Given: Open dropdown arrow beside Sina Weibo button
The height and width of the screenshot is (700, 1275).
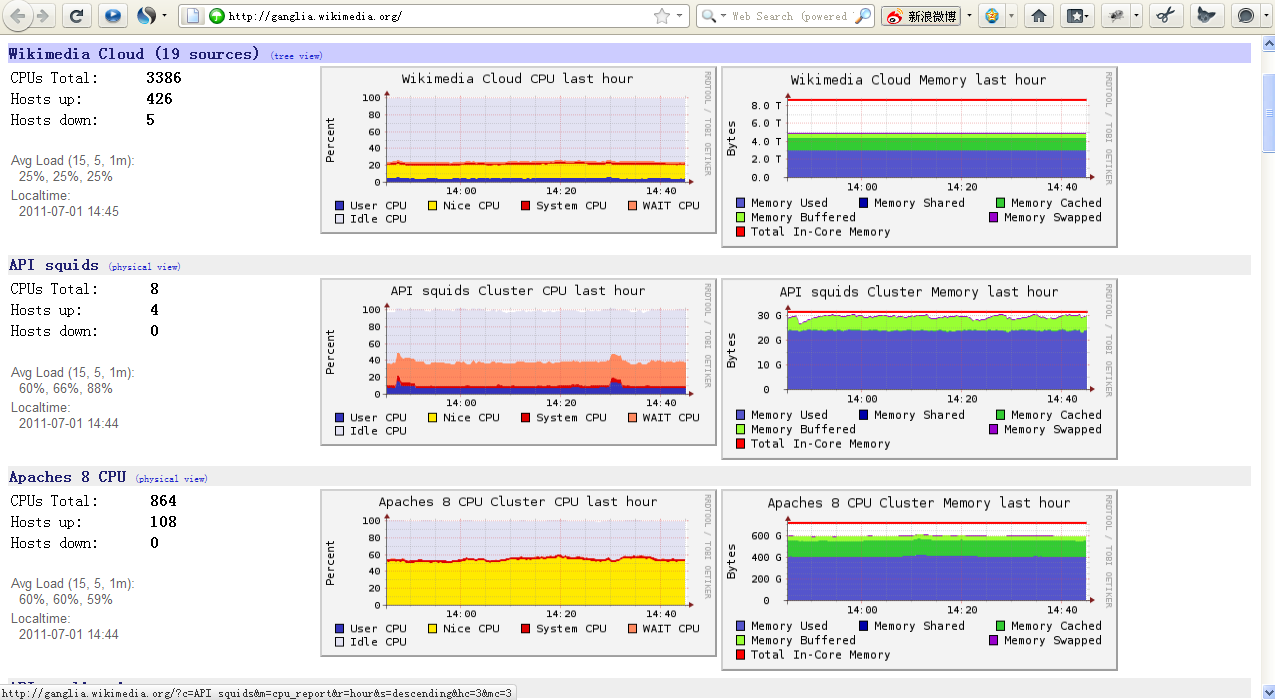Looking at the screenshot, I should (969, 16).
